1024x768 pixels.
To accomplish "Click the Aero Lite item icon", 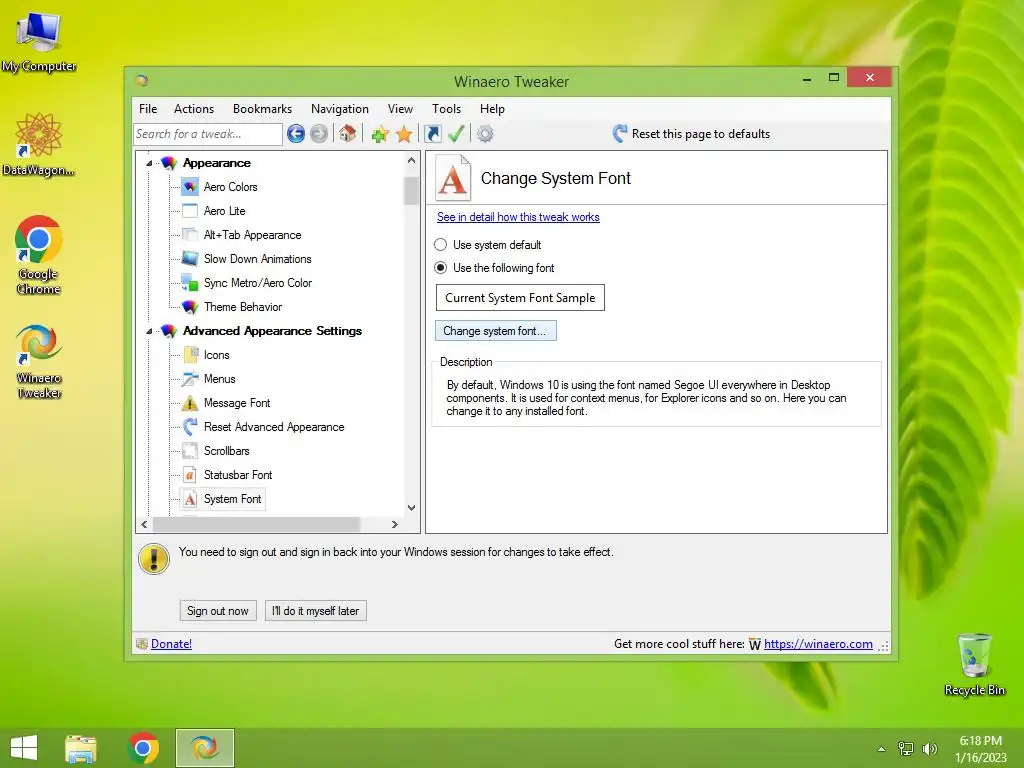I will point(190,211).
